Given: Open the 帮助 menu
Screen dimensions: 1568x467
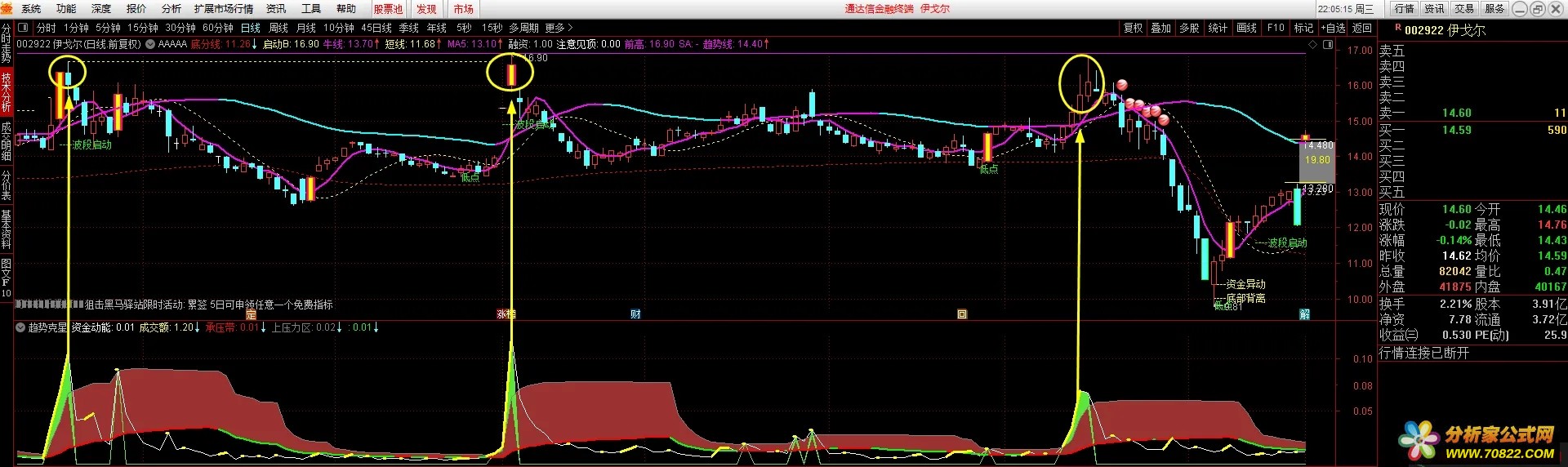Looking at the screenshot, I should coord(346,9).
